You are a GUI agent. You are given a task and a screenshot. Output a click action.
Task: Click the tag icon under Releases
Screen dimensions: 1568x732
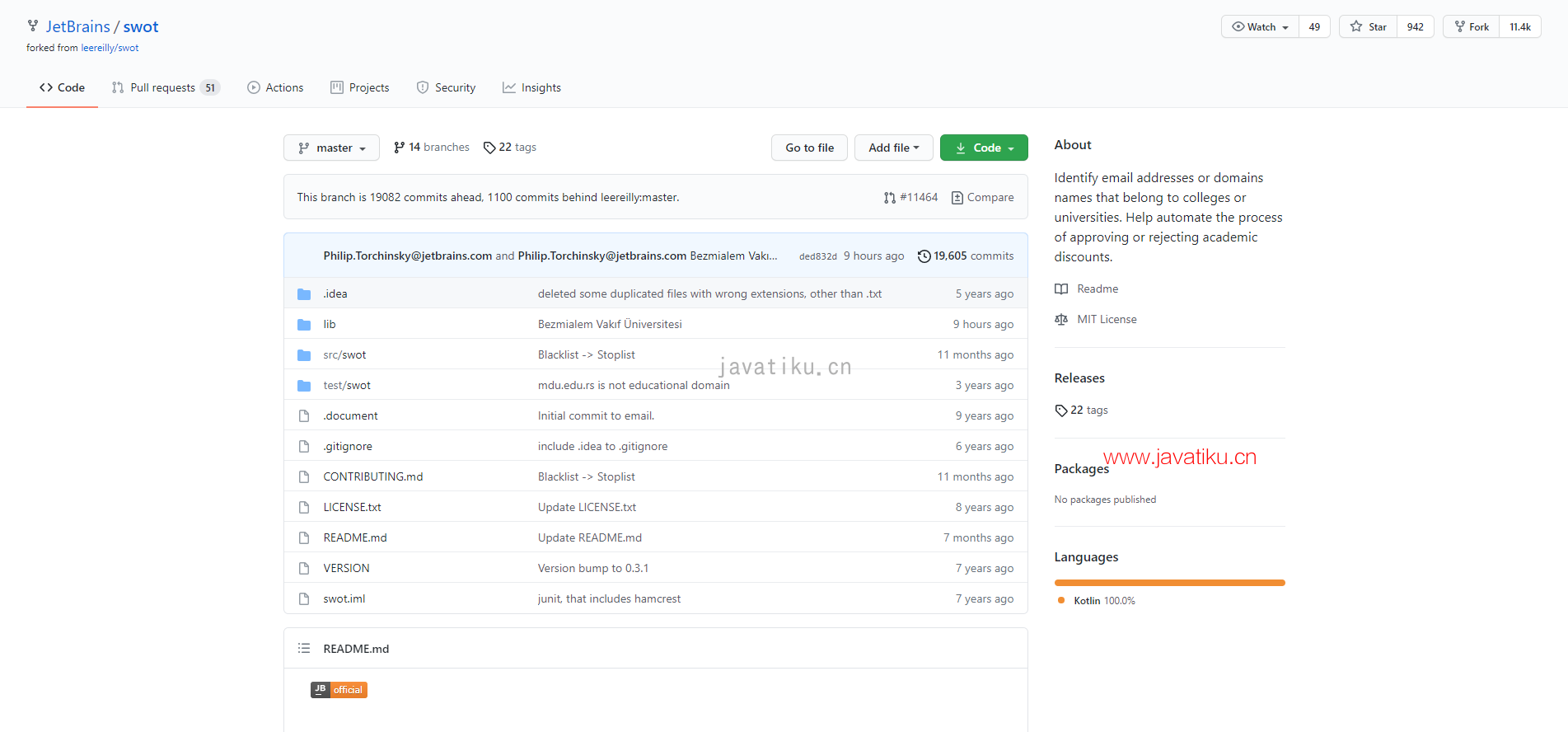click(x=1061, y=411)
